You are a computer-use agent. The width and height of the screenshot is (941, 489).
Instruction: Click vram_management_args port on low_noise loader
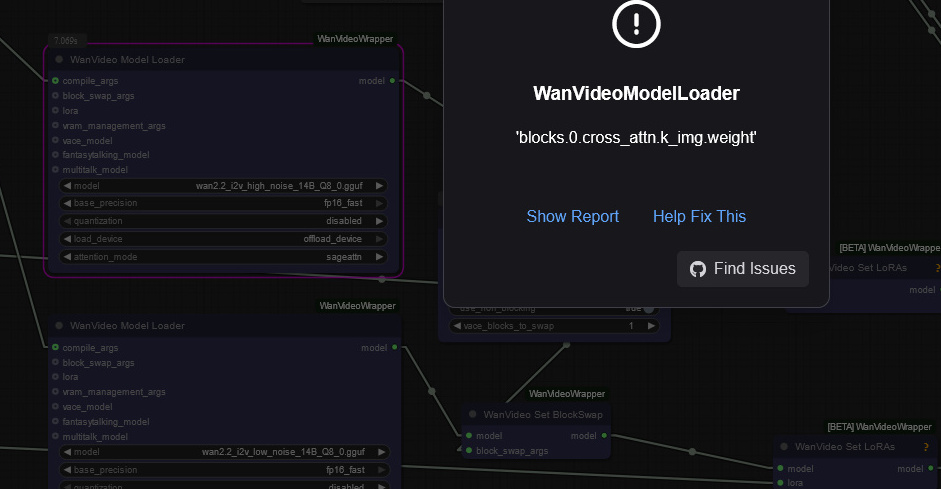[x=55, y=392]
